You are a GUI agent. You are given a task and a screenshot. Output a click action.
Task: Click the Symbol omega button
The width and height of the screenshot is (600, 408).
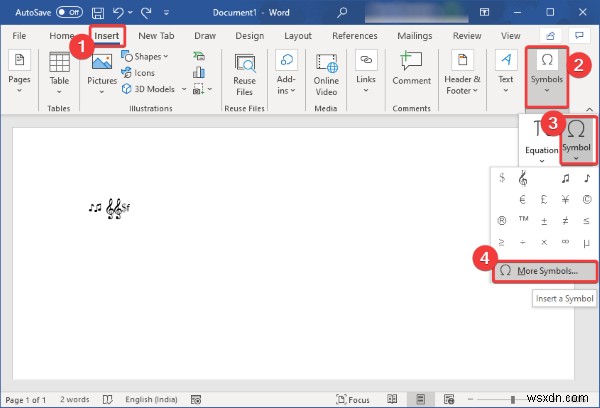pyautogui.click(x=576, y=141)
